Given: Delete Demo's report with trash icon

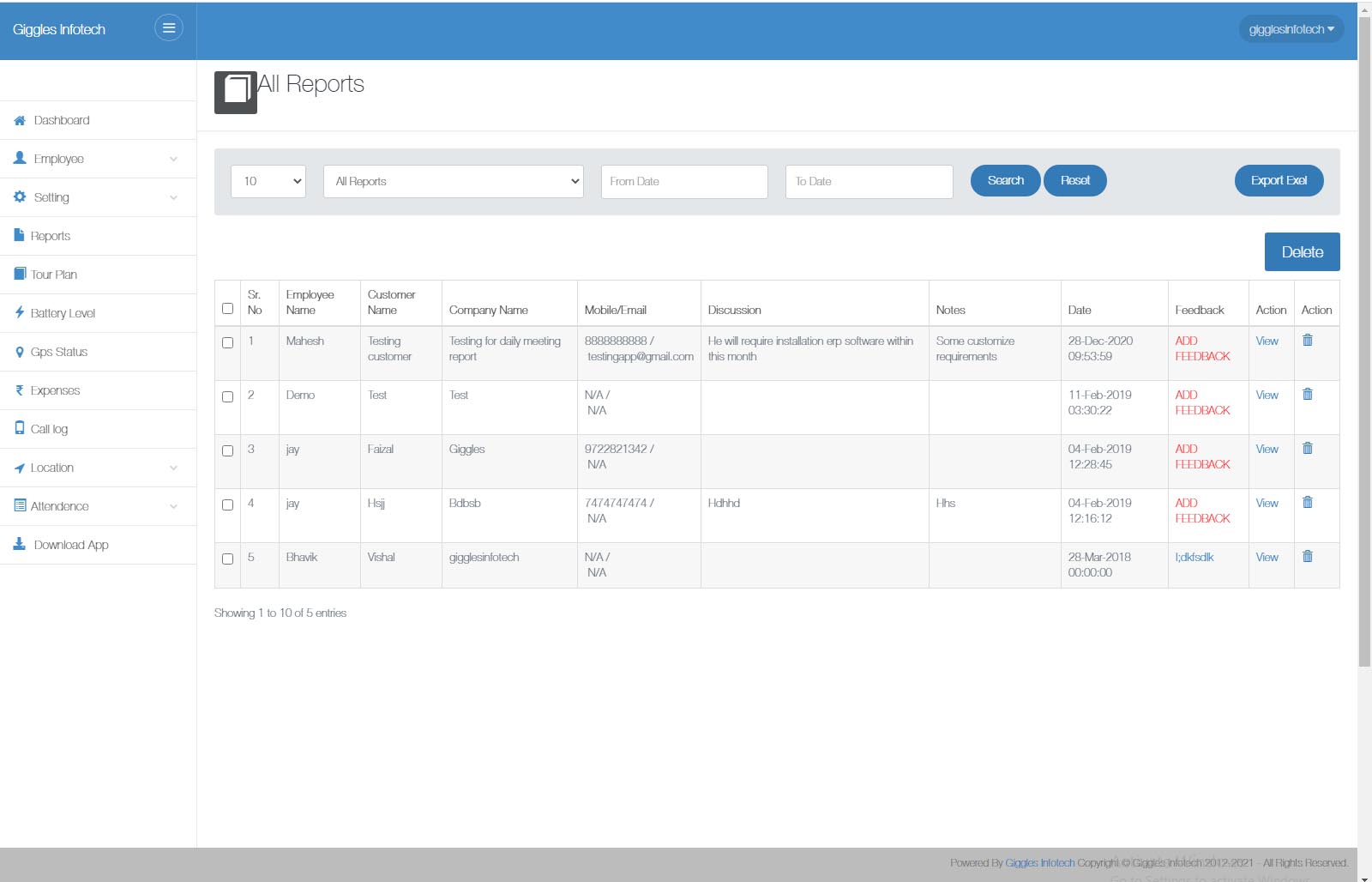Looking at the screenshot, I should click(1308, 394).
